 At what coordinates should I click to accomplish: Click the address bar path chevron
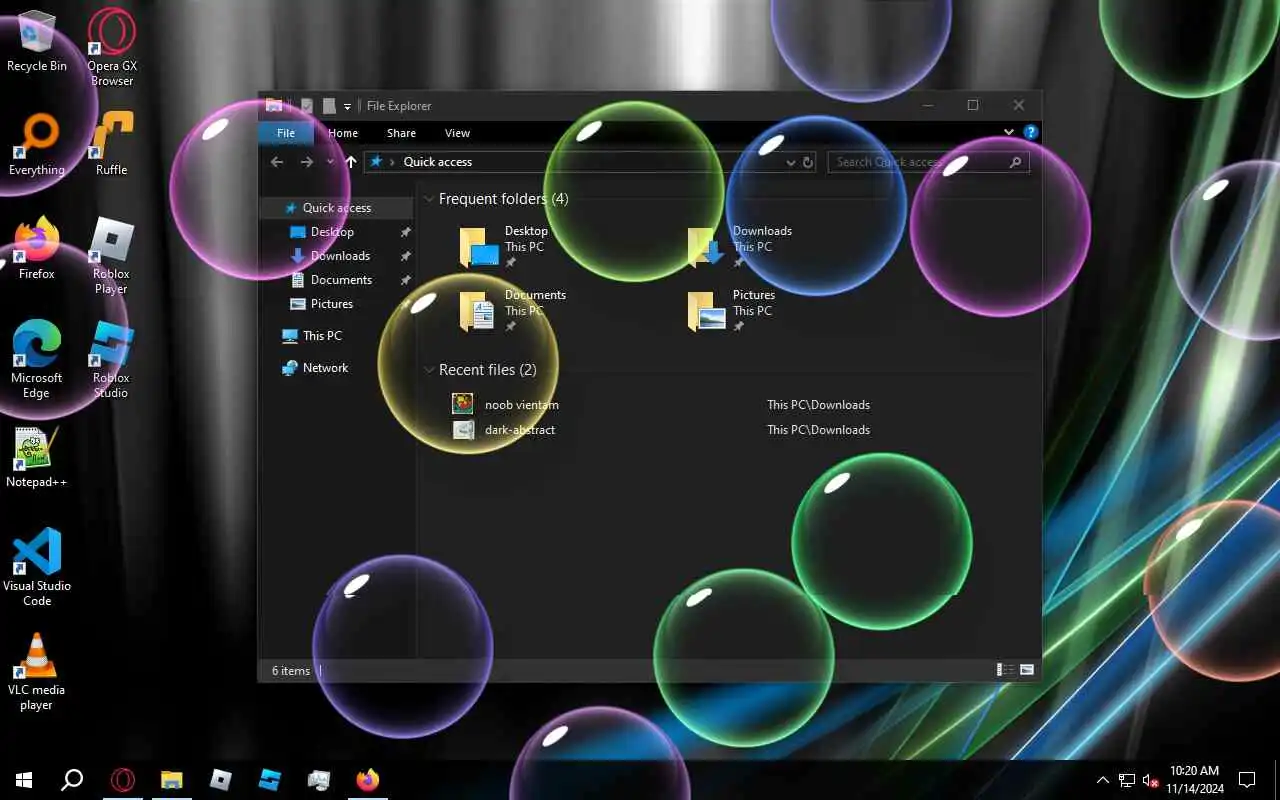(x=392, y=162)
